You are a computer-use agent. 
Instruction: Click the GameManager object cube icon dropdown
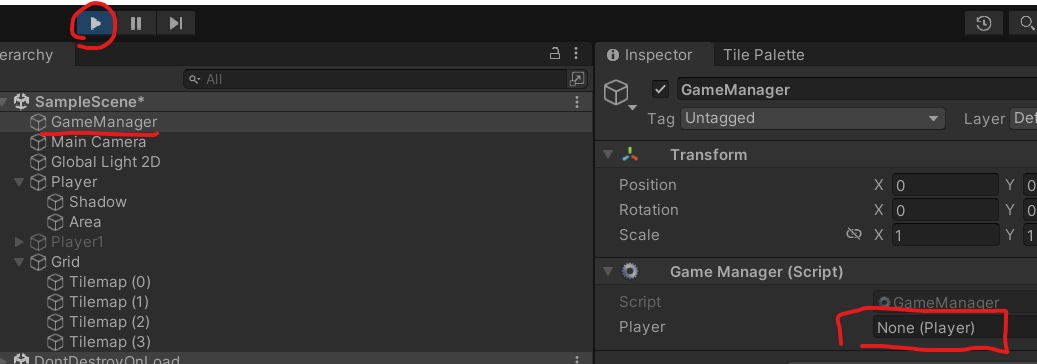[620, 95]
